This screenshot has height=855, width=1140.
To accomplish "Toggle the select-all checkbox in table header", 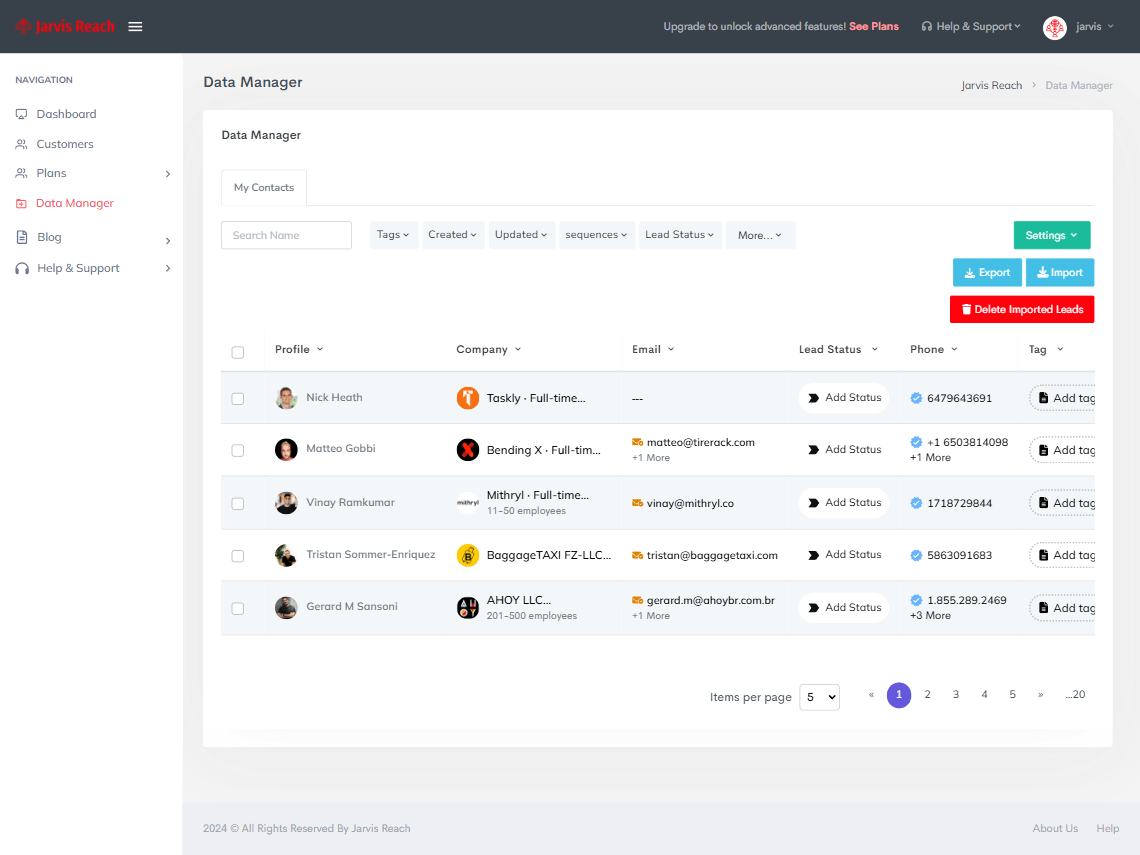I will 238,352.
